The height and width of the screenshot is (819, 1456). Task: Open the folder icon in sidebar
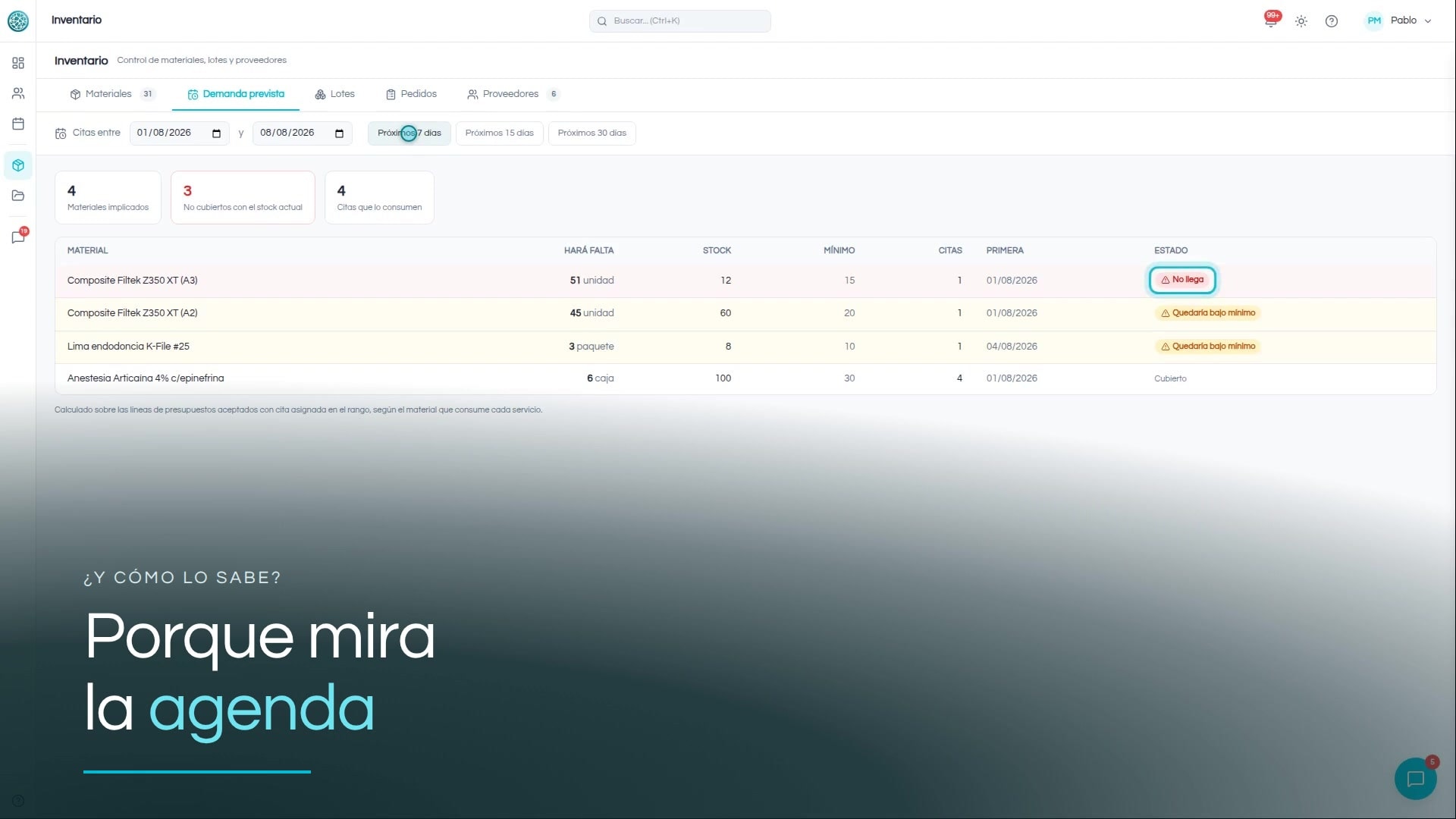pos(18,196)
